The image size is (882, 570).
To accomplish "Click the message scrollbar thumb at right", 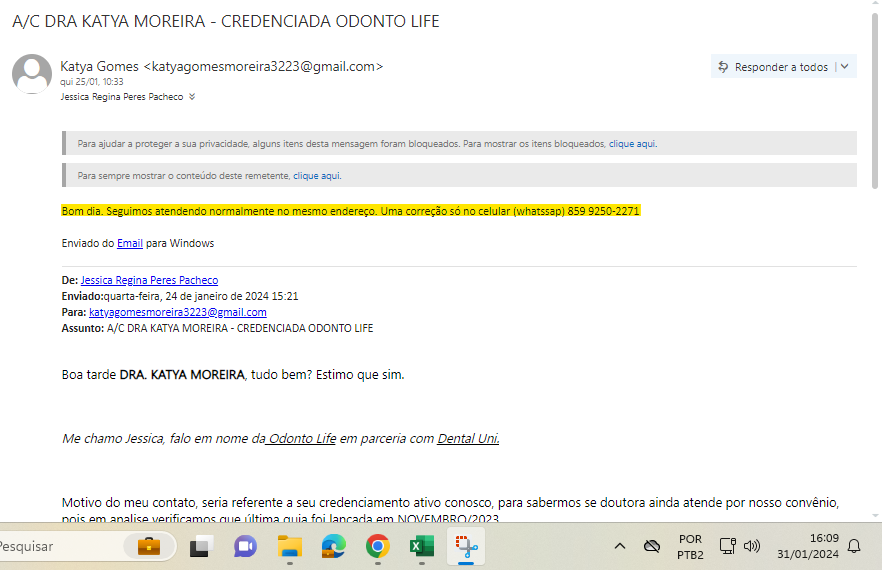I will coord(875,101).
